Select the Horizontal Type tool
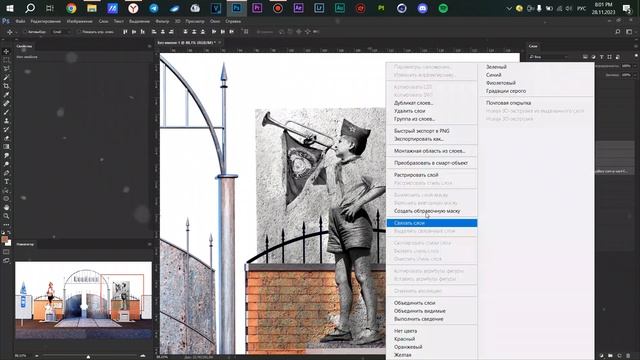 click(6, 181)
